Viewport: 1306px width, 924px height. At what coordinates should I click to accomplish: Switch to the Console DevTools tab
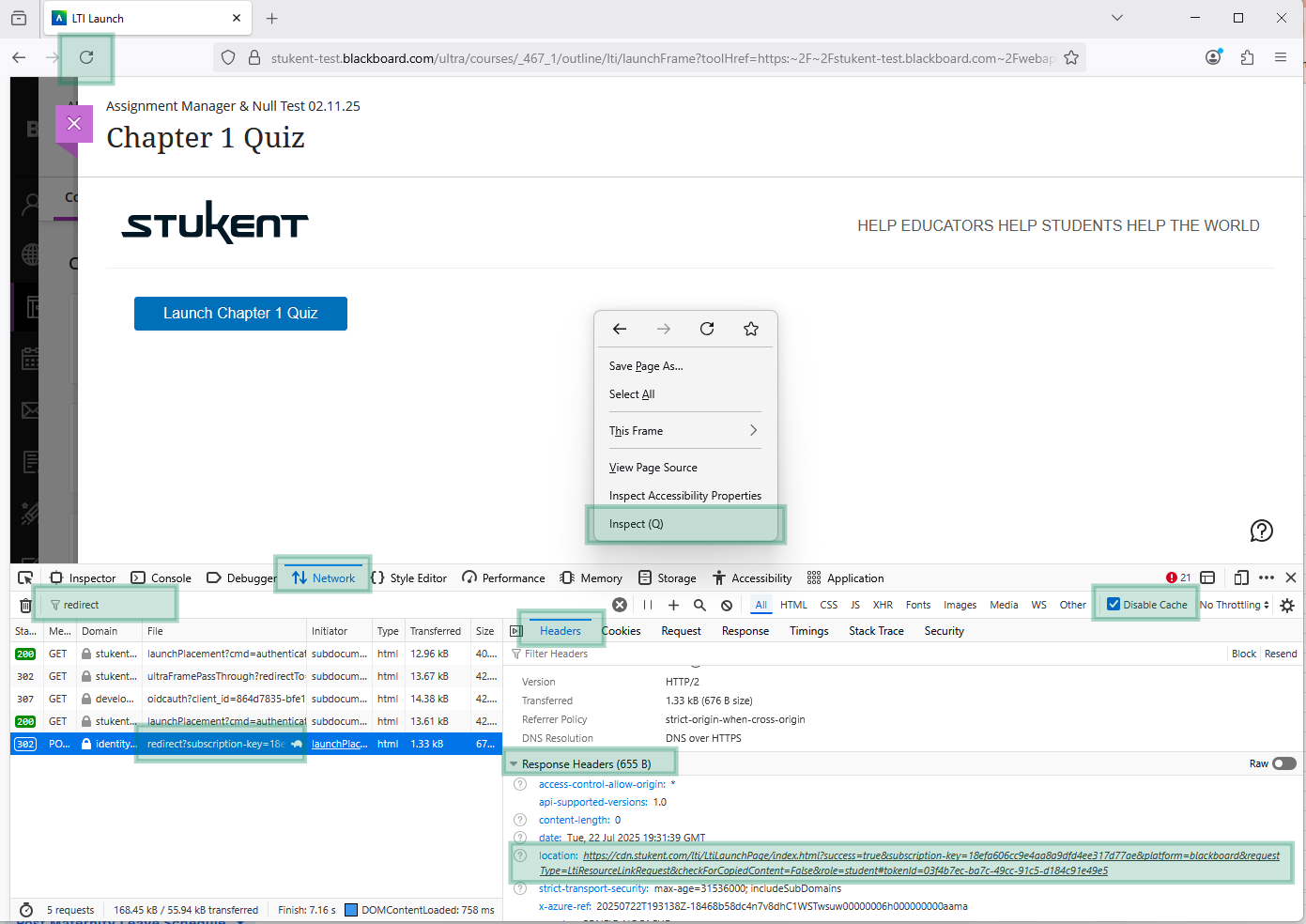(x=161, y=577)
